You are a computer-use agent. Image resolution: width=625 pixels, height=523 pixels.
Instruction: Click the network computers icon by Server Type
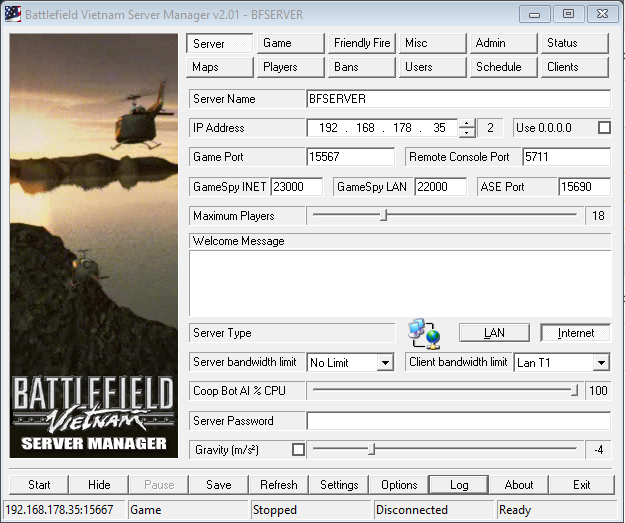(x=424, y=333)
